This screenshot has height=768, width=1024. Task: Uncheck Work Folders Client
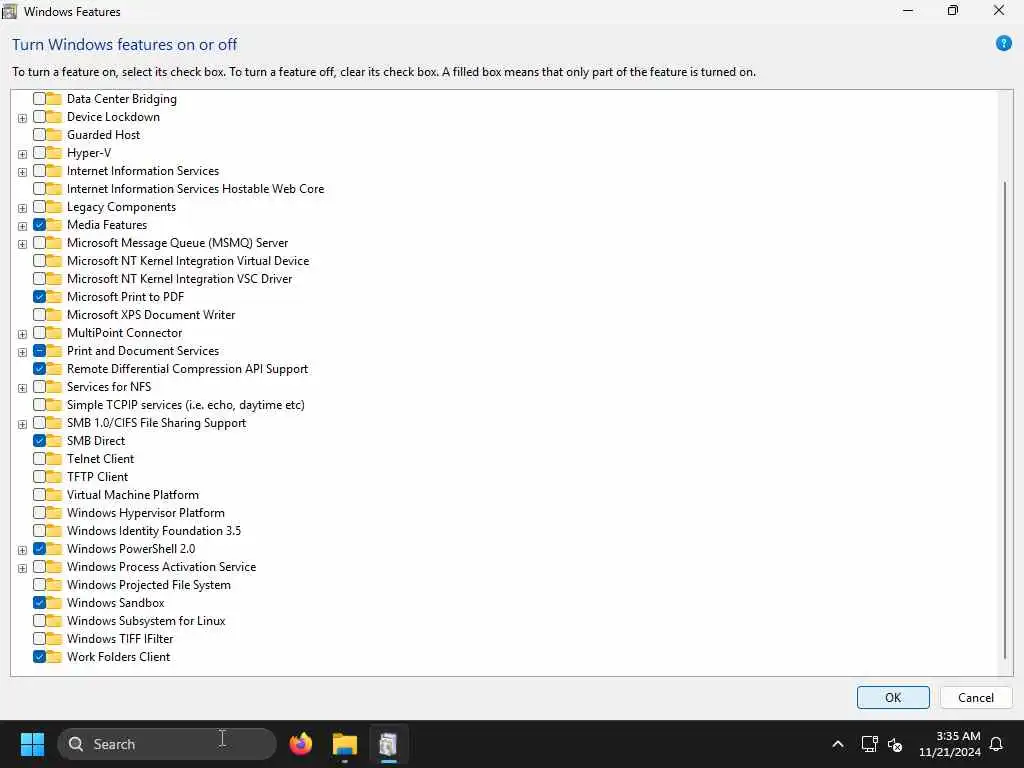tap(39, 657)
